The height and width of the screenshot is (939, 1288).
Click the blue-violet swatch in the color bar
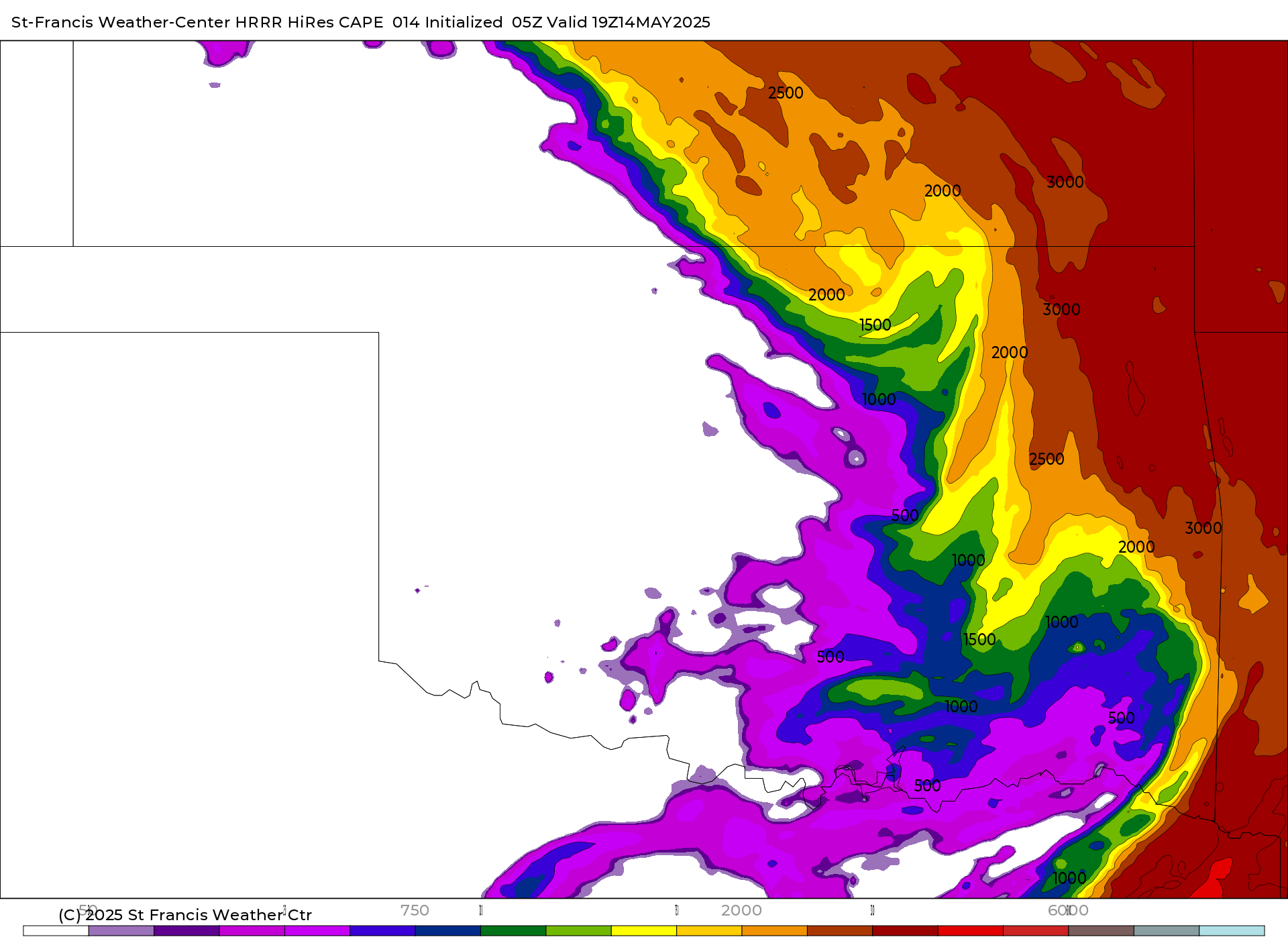coord(382,930)
